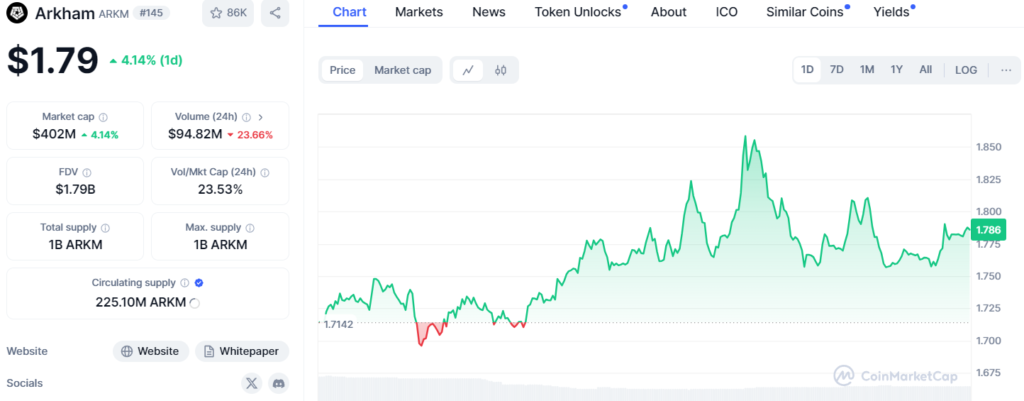Image resolution: width=1024 pixels, height=401 pixels.
Task: Open the Chart tab
Action: [x=349, y=12]
